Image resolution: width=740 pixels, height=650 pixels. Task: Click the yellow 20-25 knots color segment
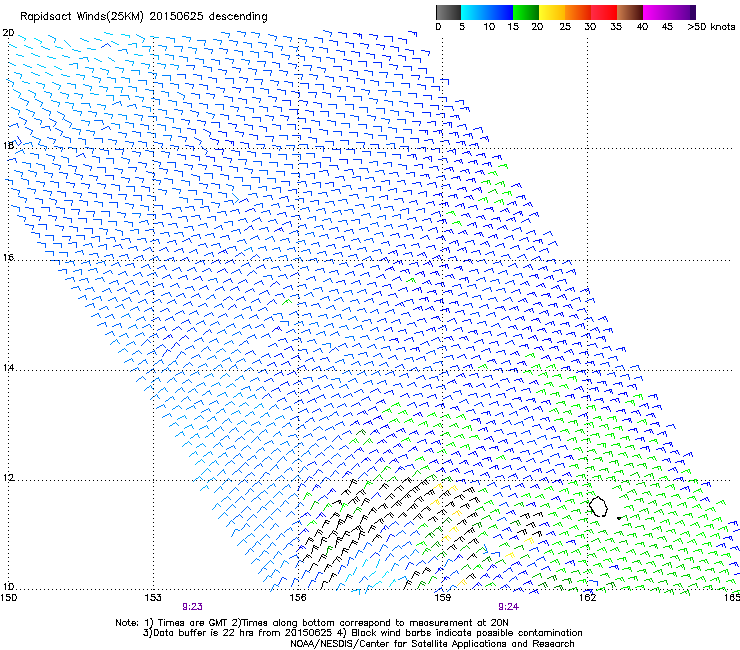[x=552, y=12]
